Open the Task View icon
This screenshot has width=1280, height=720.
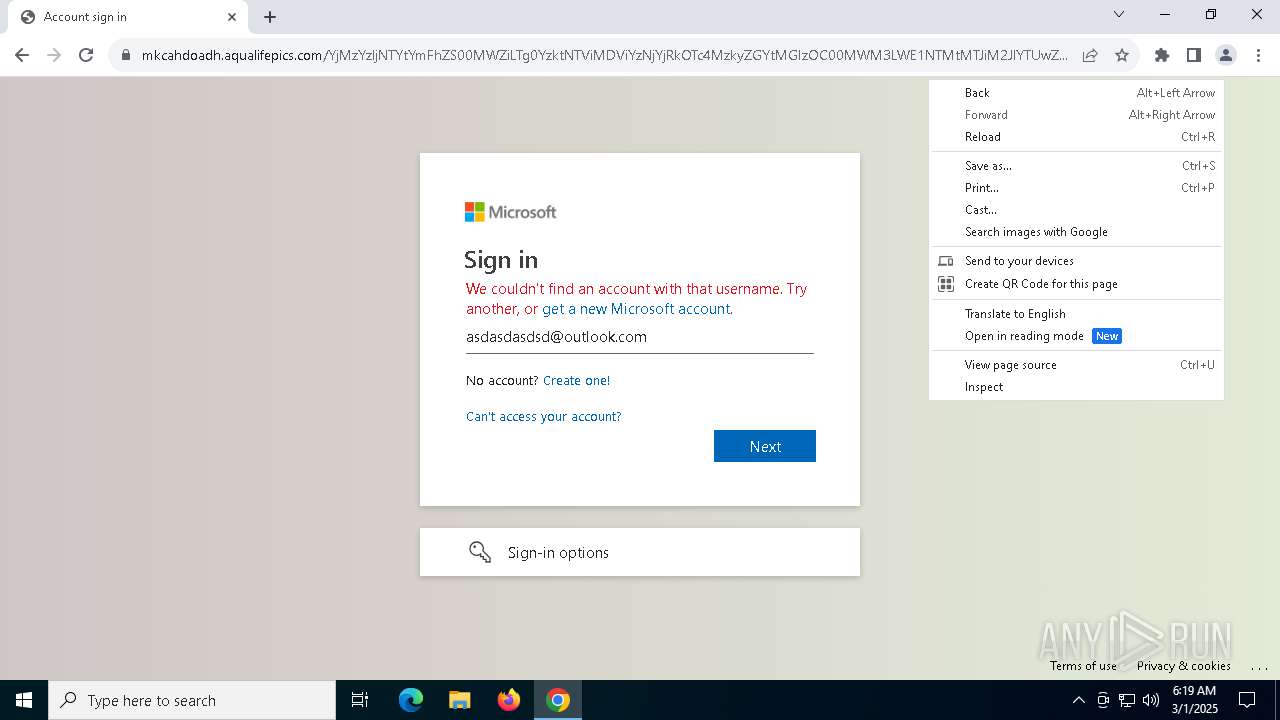[x=360, y=700]
